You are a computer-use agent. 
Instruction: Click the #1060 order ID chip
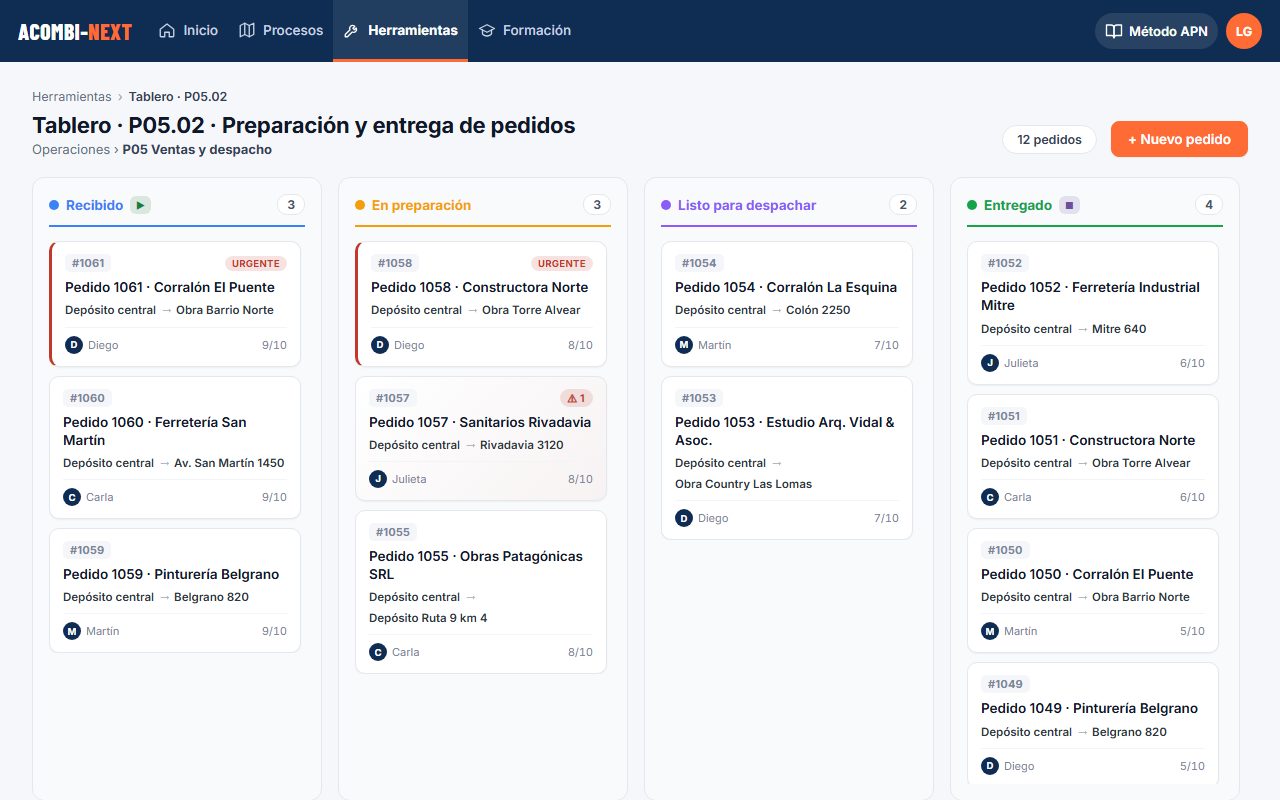(x=87, y=398)
